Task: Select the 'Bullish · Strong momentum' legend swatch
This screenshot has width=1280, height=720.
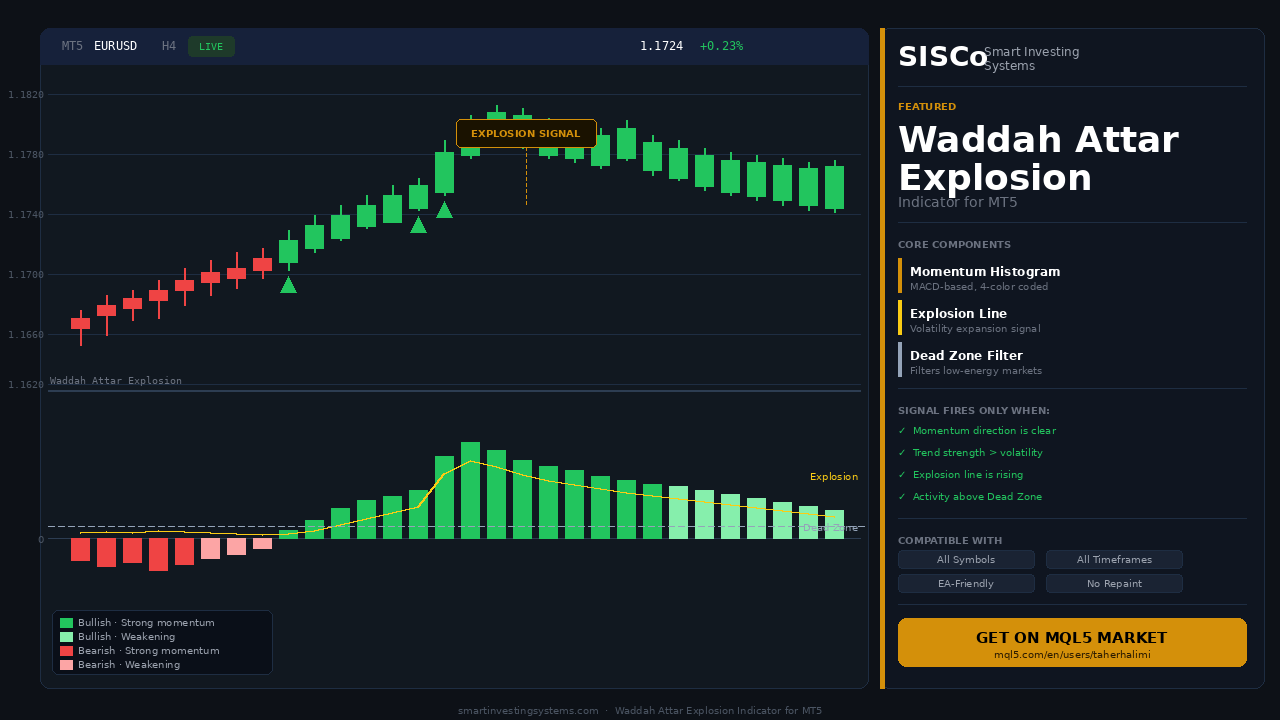Action: pyautogui.click(x=66, y=623)
